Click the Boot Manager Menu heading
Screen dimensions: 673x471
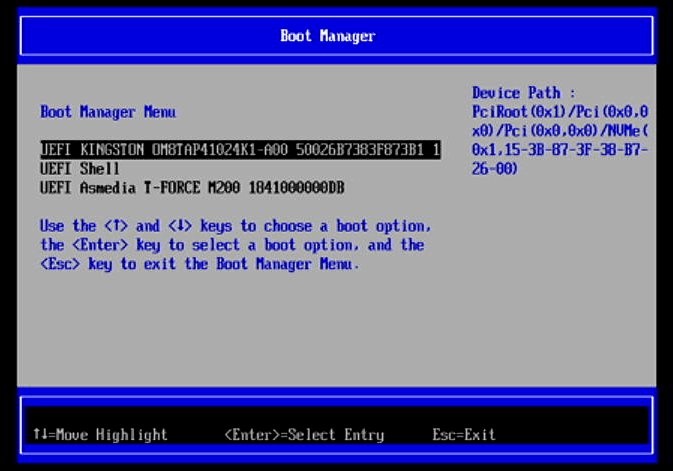[108, 112]
